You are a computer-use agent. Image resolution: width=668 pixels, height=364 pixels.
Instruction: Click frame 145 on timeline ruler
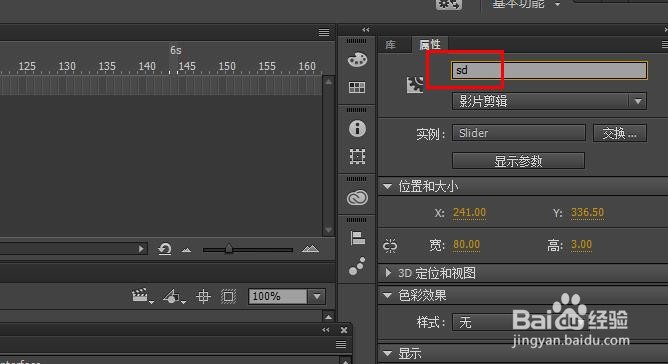[187, 66]
